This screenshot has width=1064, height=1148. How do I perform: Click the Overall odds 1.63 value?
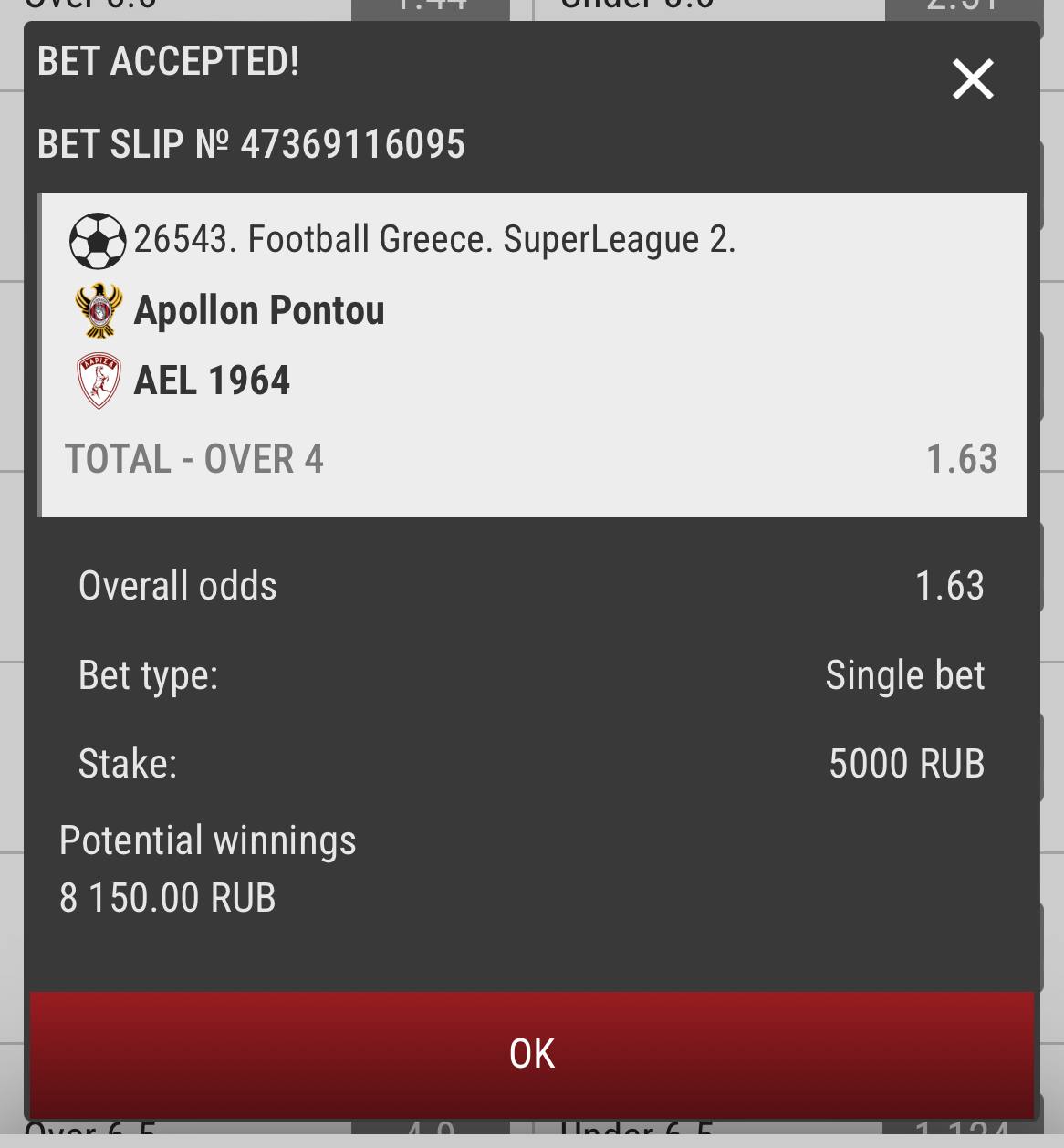coord(949,586)
